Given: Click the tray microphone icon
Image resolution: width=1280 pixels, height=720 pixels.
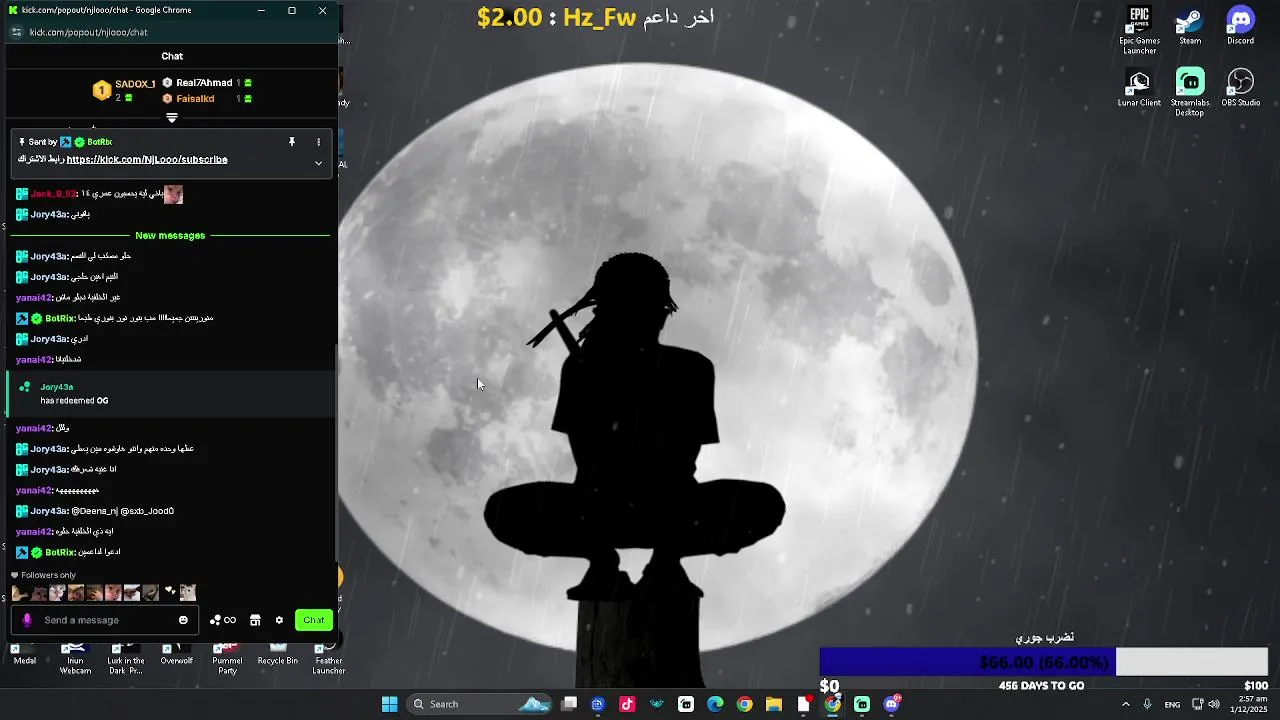Looking at the screenshot, I should [x=1147, y=704].
